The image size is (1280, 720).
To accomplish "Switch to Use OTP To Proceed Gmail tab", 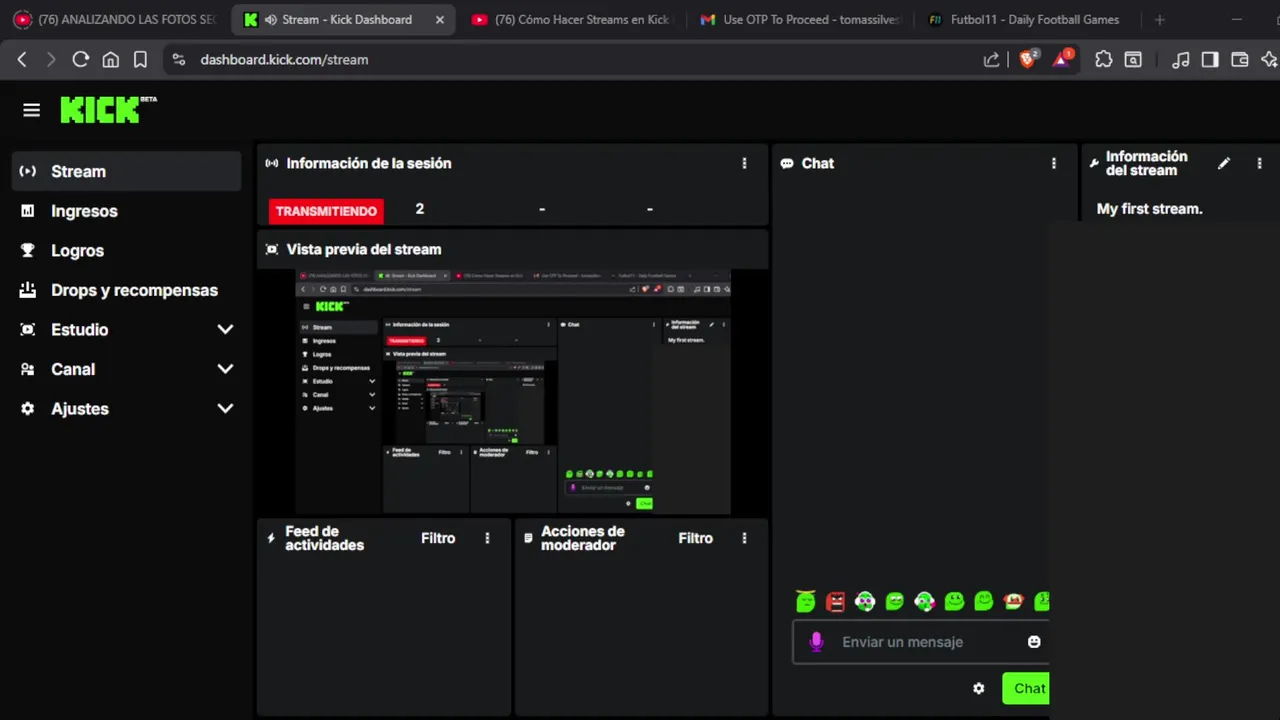I will [800, 19].
